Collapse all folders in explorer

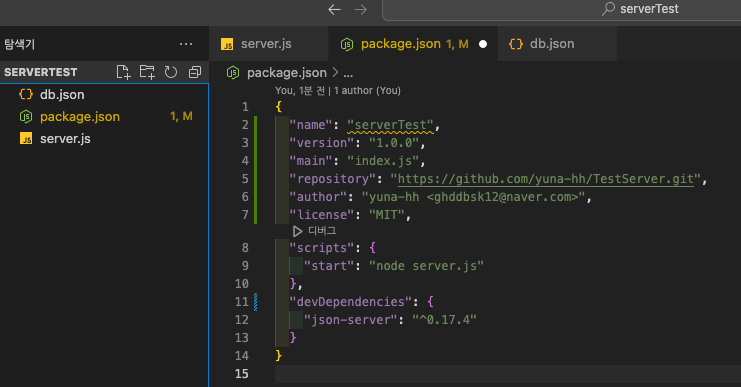pyautogui.click(x=195, y=72)
